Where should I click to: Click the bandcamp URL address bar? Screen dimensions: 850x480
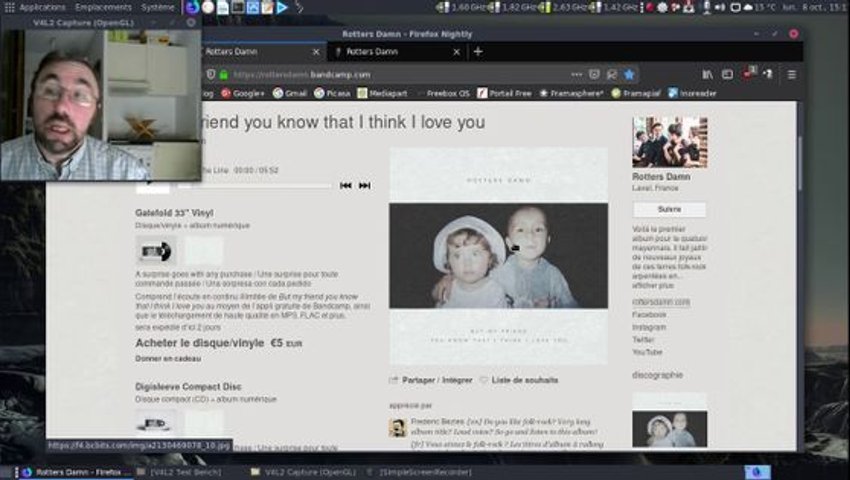pyautogui.click(x=398, y=74)
